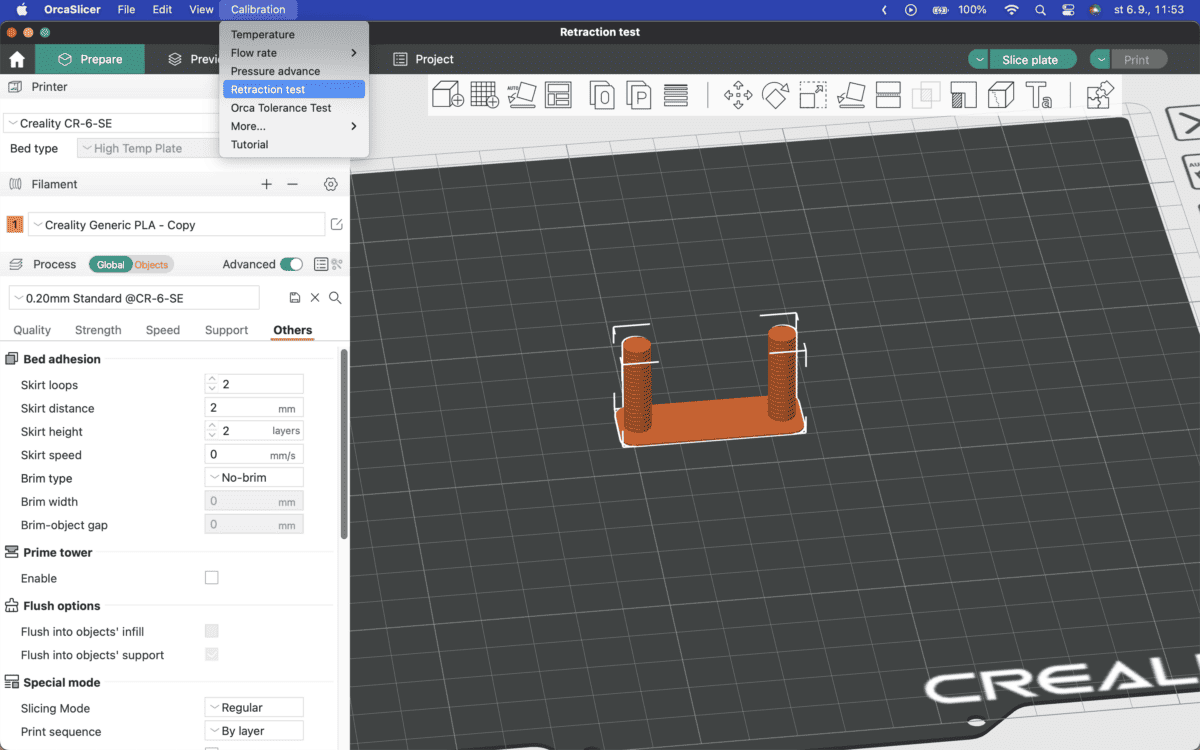Click the Slice plate button
The width and height of the screenshot is (1200, 750).
[1033, 59]
